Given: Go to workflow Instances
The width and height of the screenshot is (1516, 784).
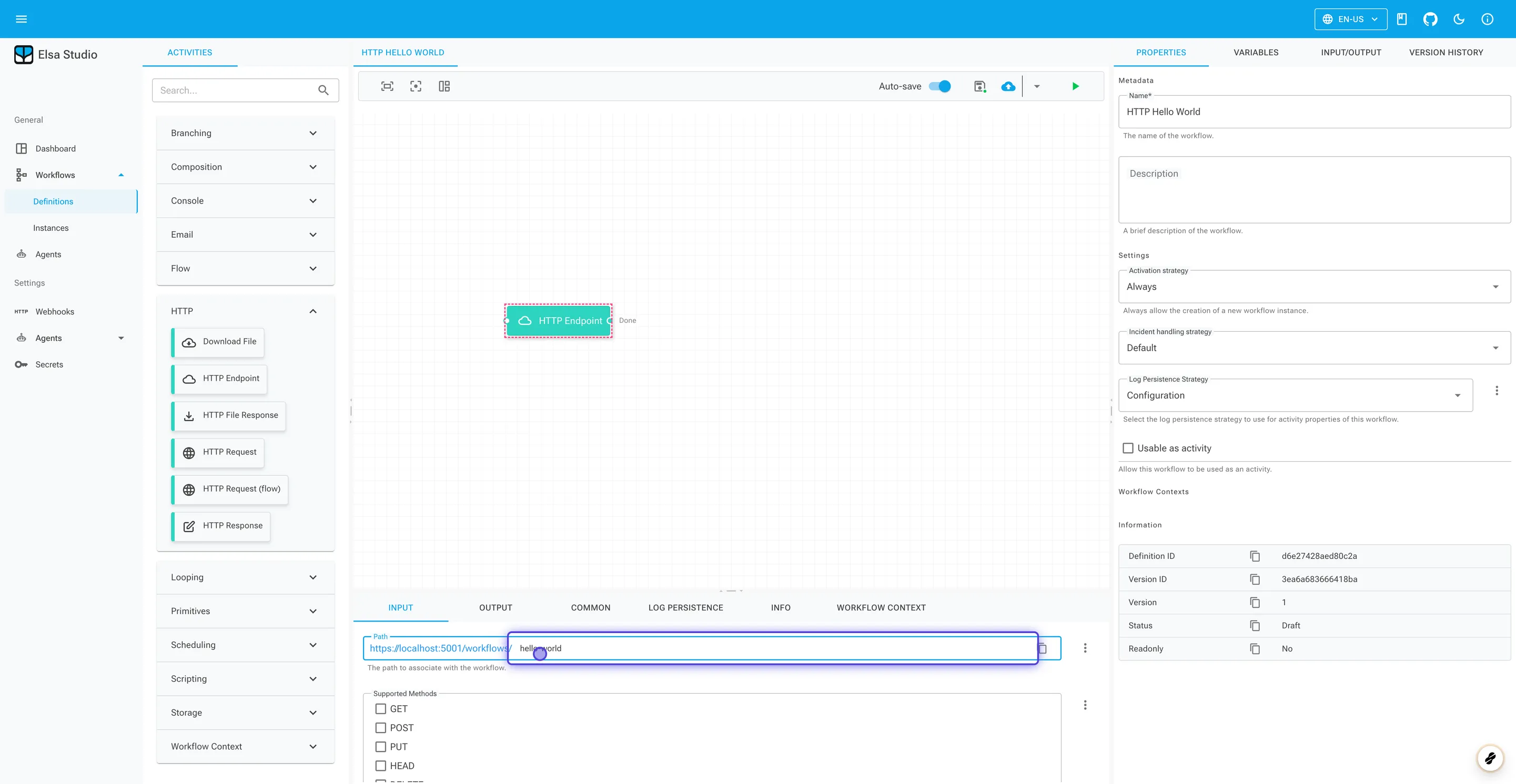Looking at the screenshot, I should (x=50, y=228).
